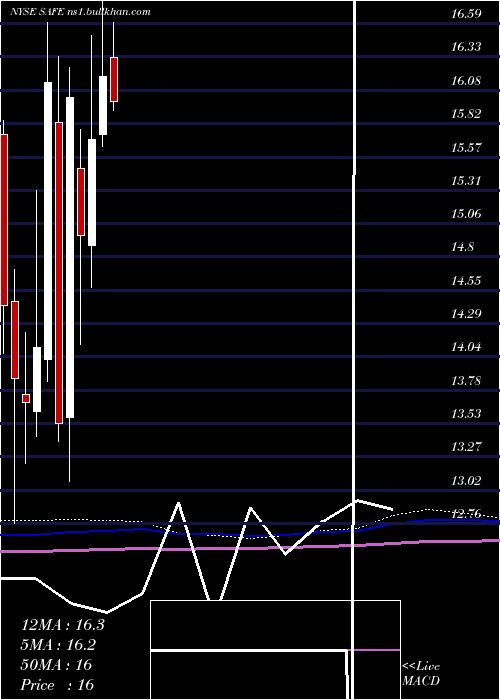Click the 14.29 price axis label

466,314
